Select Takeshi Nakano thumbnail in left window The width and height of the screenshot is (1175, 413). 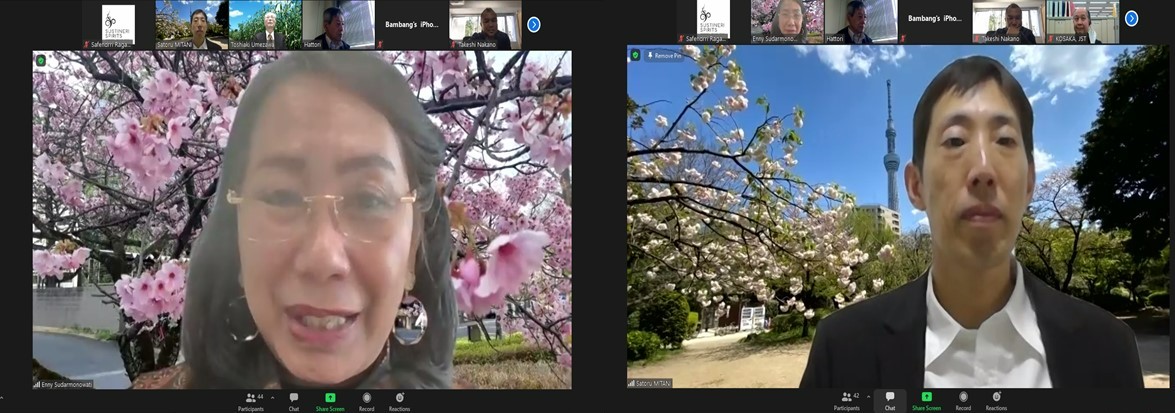pos(486,25)
